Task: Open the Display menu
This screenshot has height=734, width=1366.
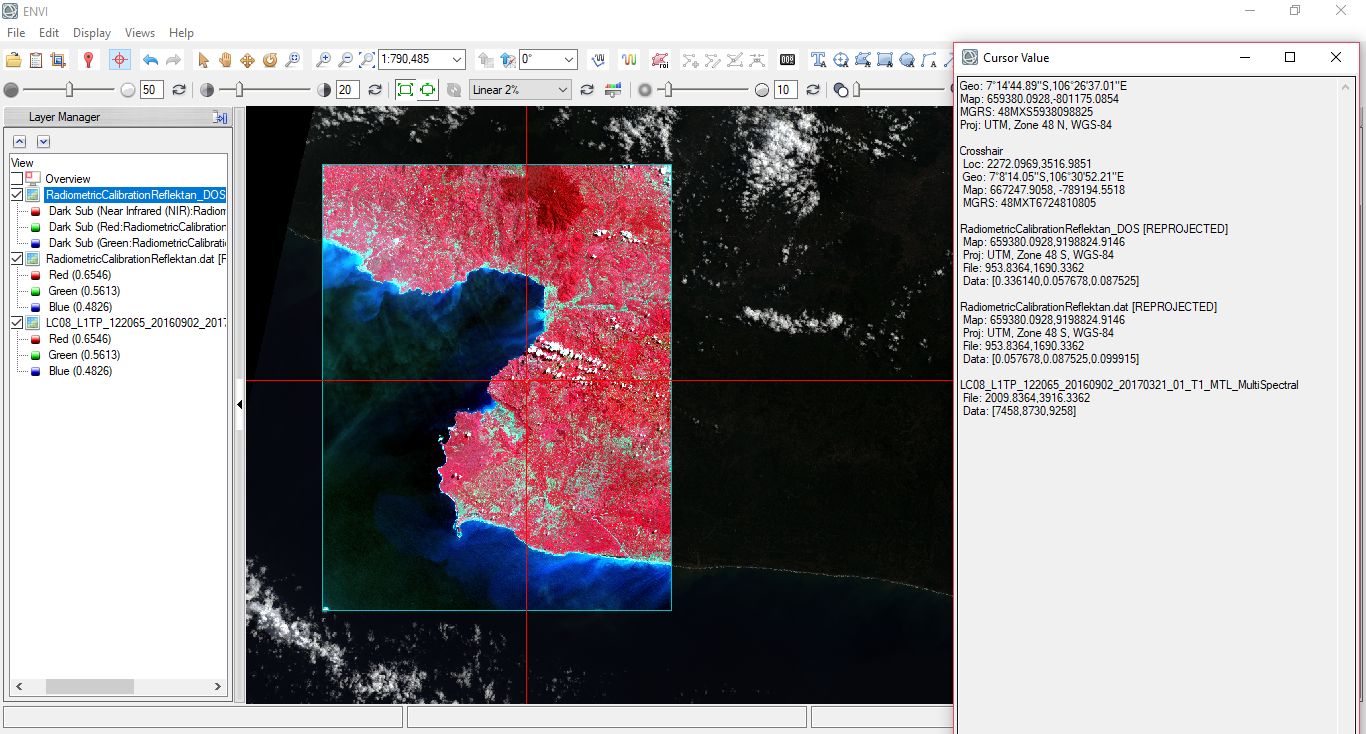Action: 91,33
